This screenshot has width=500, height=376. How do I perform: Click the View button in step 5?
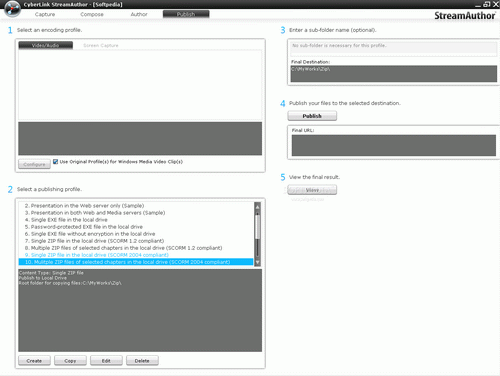click(x=312, y=190)
